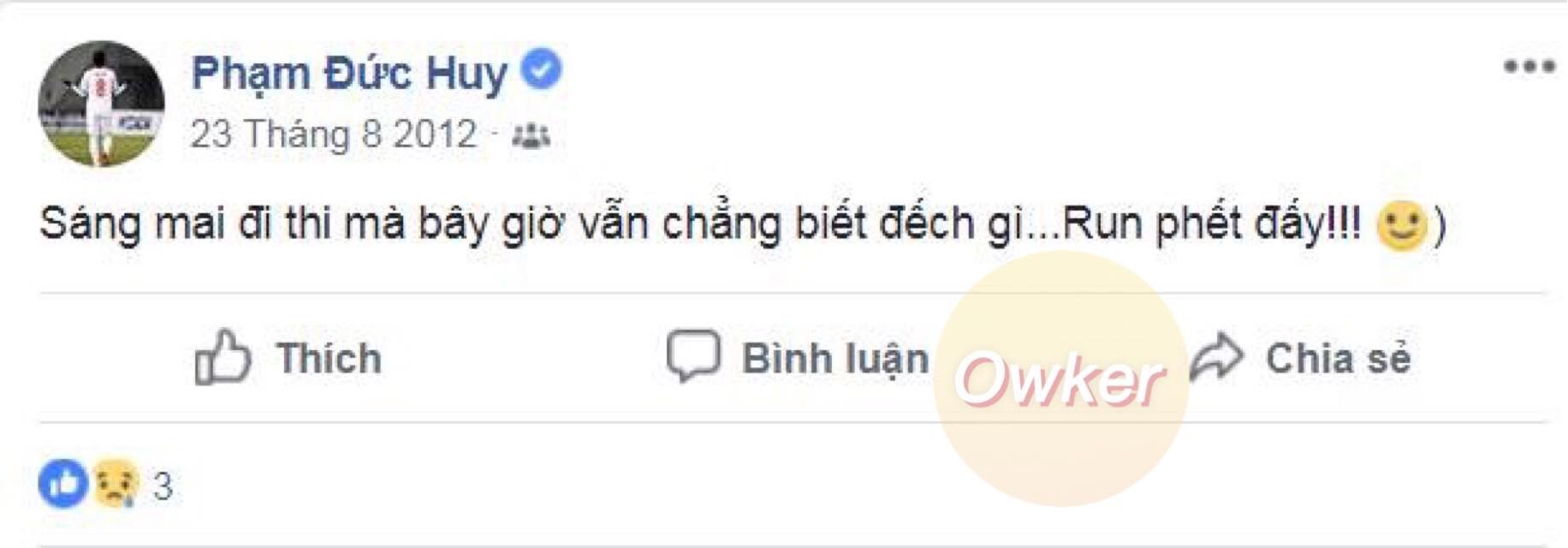This screenshot has height=548, width=1568.
Task: Open the 23 Tháng 8 2012 timestamp link
Action: [334, 134]
